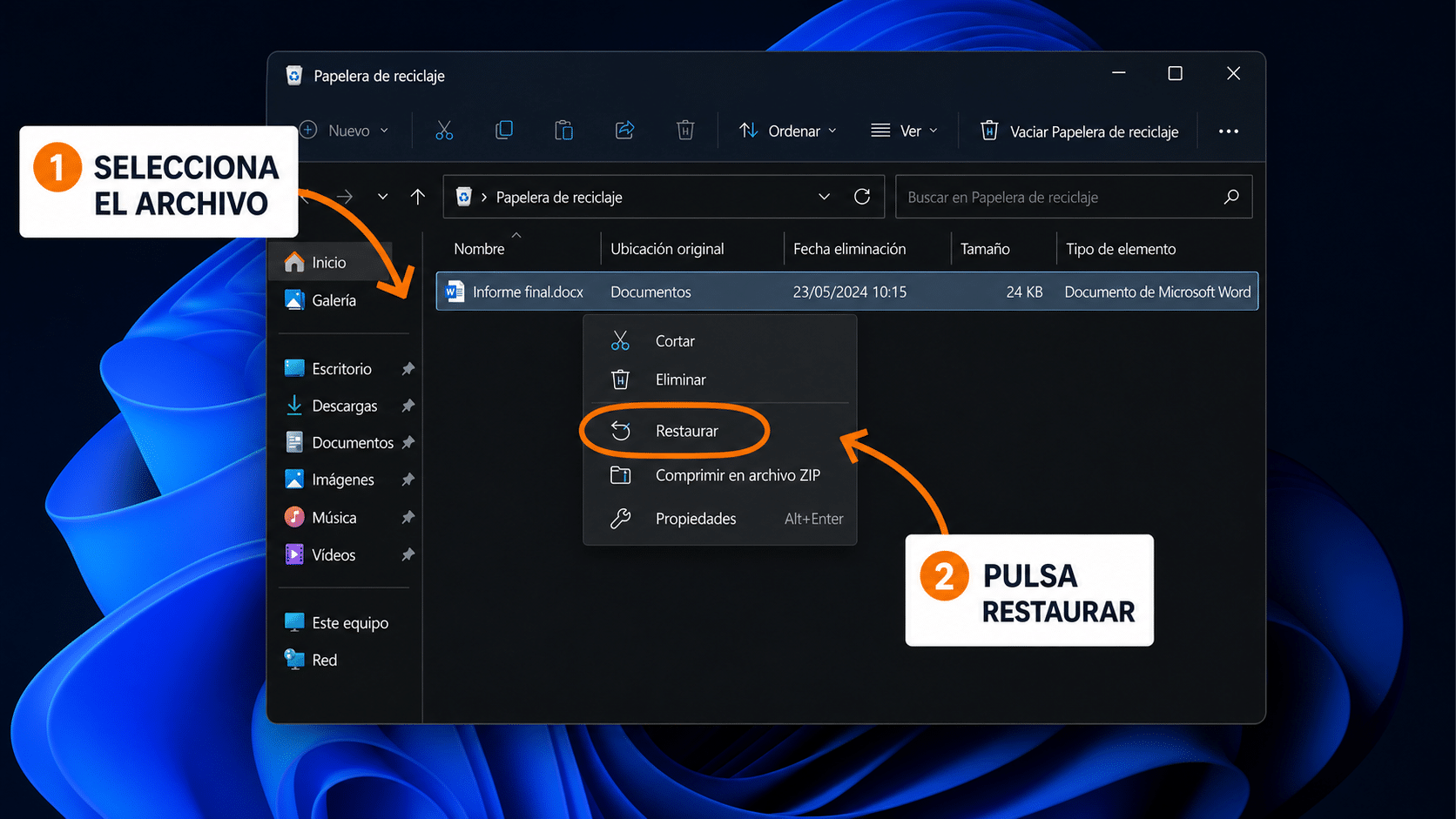
Task: Open the three-dots more options menu
Action: point(1229,131)
